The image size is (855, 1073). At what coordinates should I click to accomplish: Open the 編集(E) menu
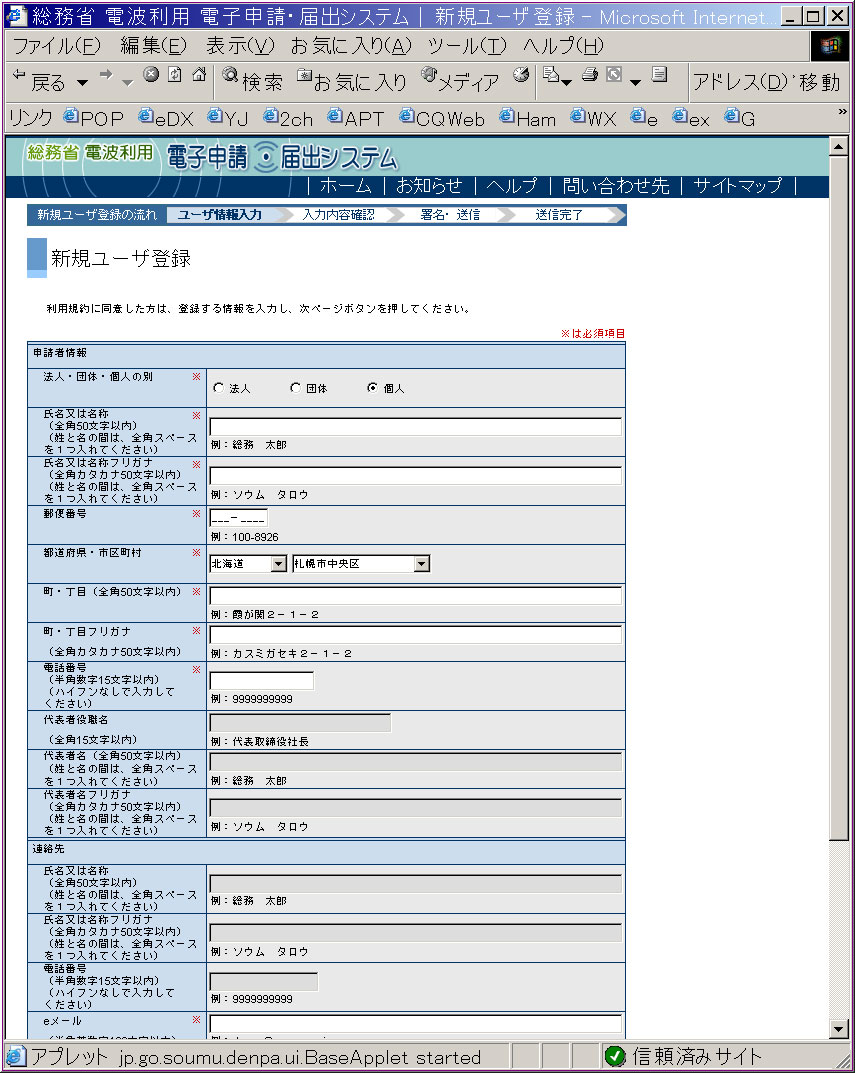click(x=153, y=46)
